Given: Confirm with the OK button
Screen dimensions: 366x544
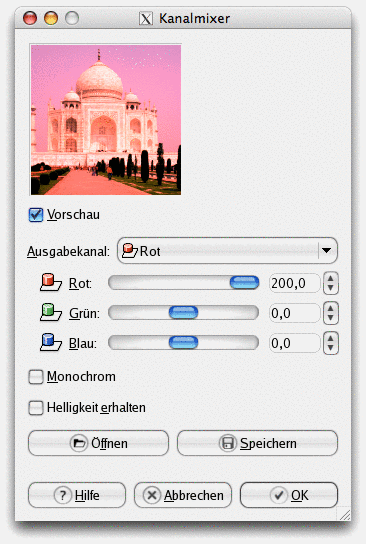Looking at the screenshot, I should (289, 495).
